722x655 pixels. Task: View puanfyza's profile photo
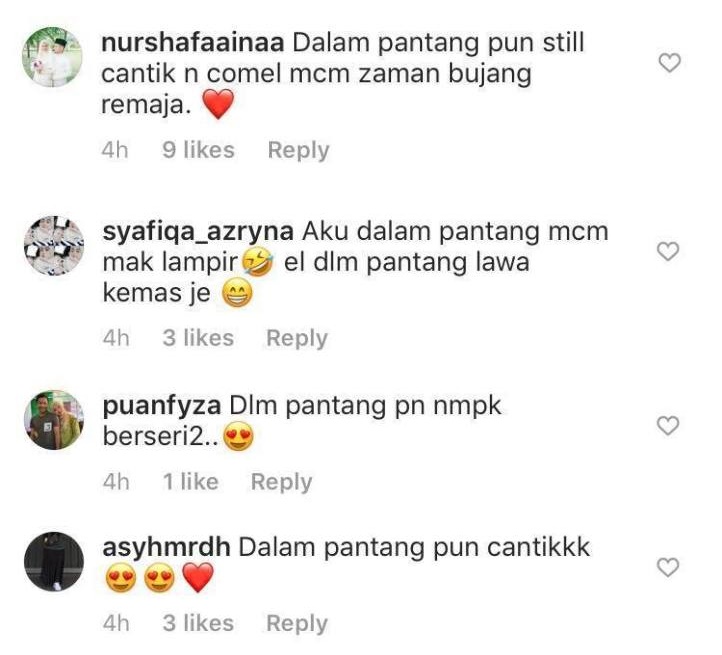click(x=54, y=420)
